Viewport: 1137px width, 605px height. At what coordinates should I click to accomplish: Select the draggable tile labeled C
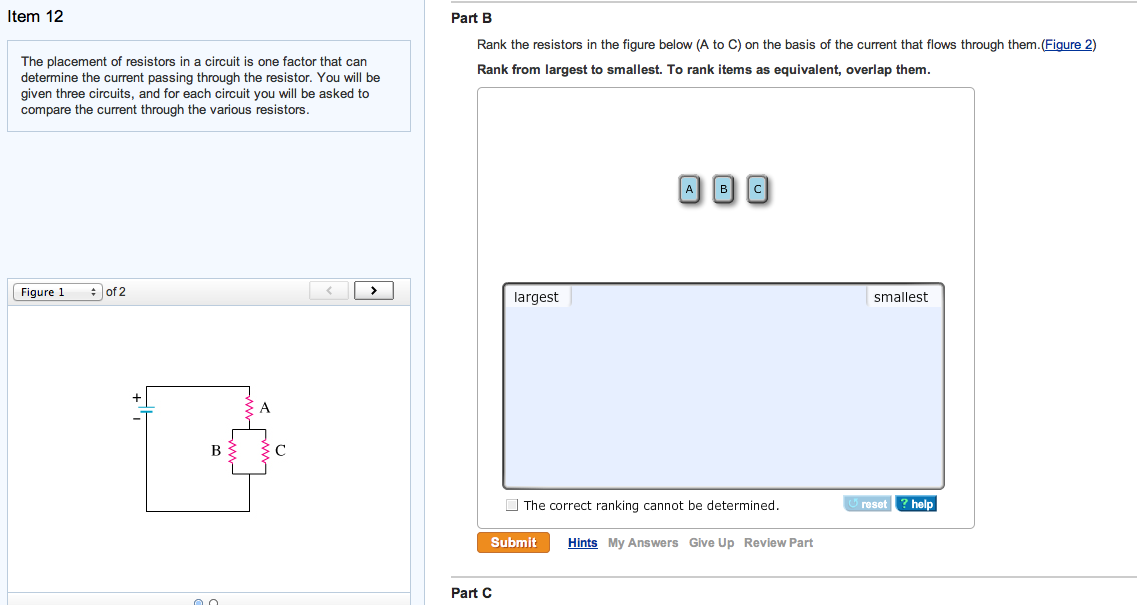(757, 189)
